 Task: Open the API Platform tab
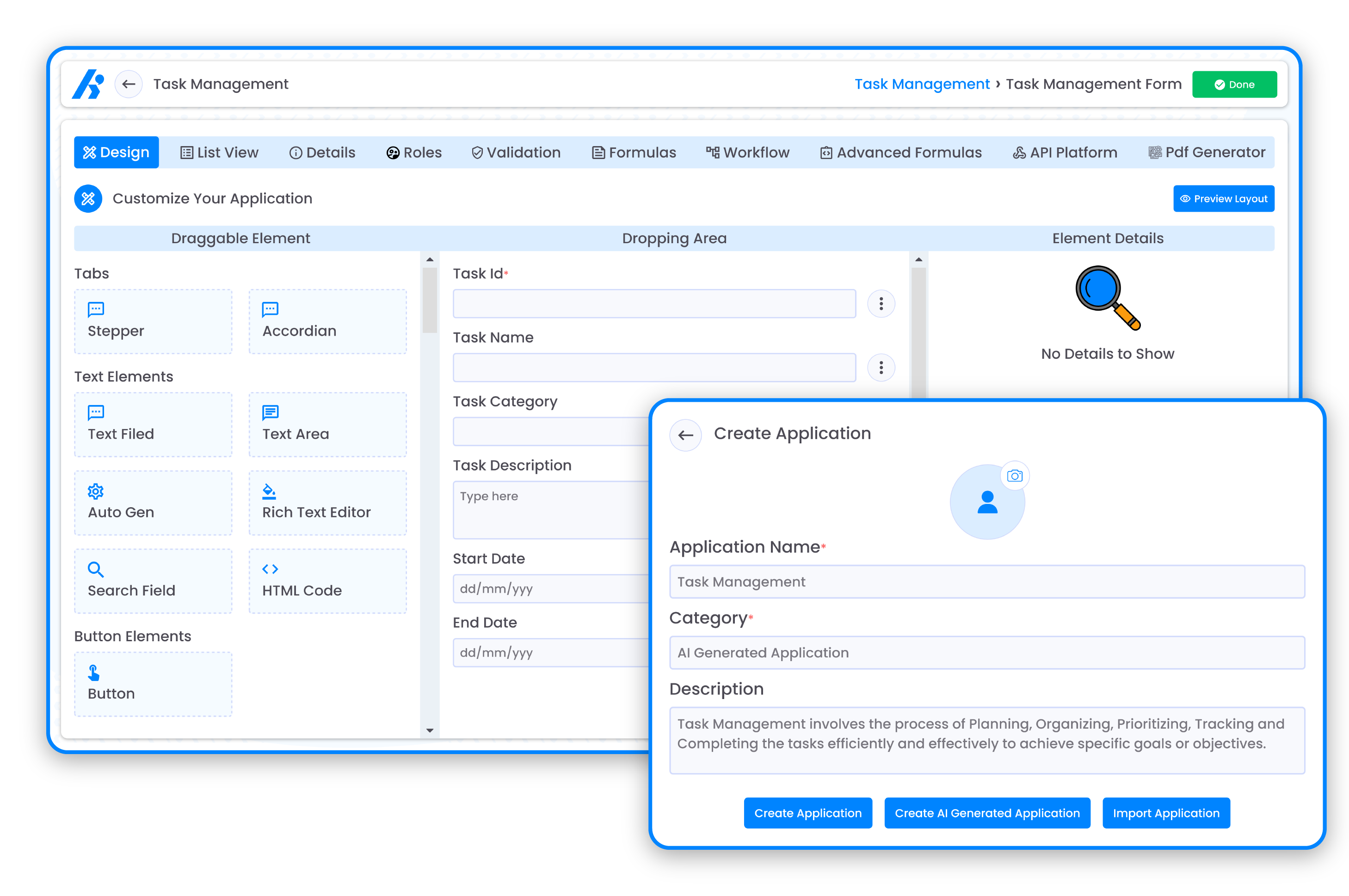pyautogui.click(x=1065, y=153)
